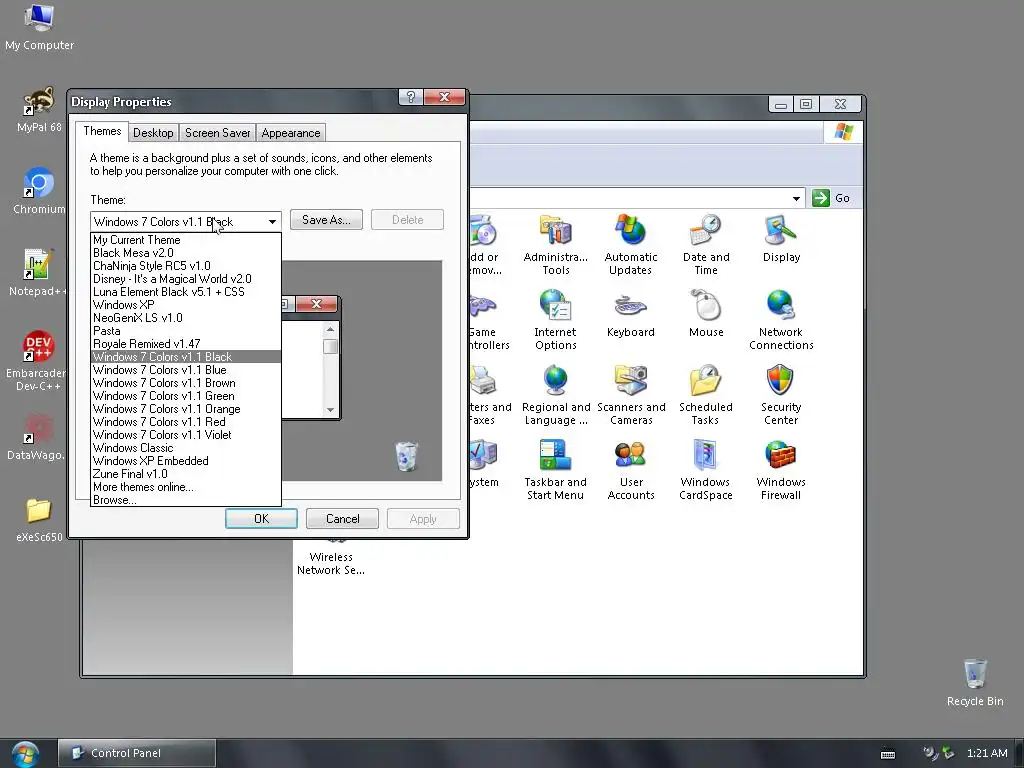Open Taskbar and Start Menu icon
This screenshot has height=768, width=1024.
(556, 470)
